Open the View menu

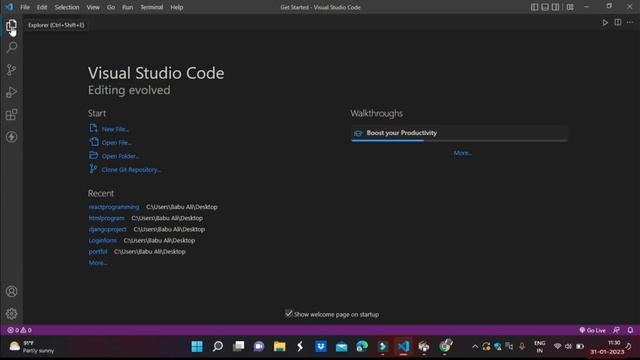click(x=93, y=7)
